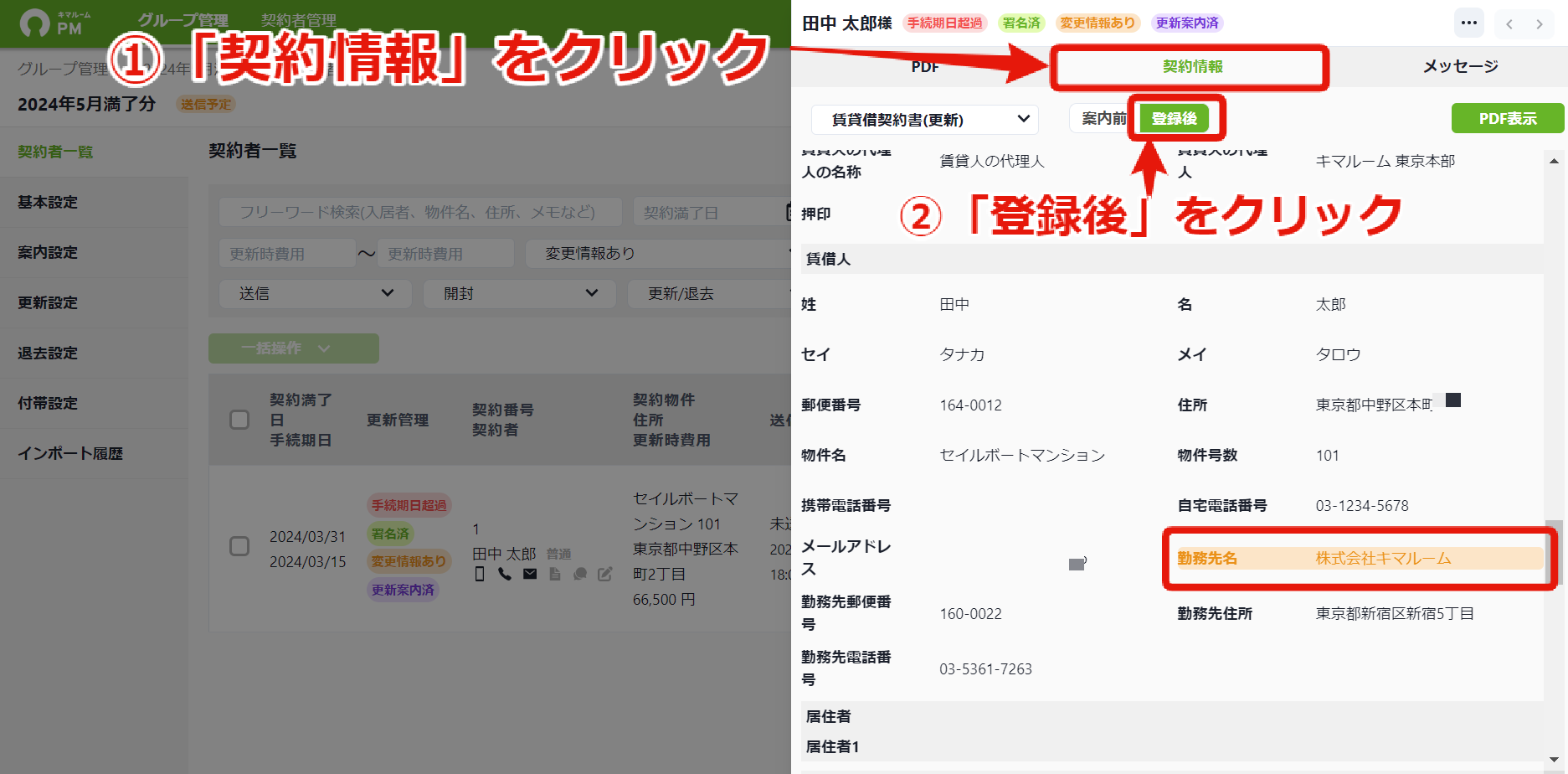Click the workplace phone 03-5361-7263
Image resolution: width=1568 pixels, height=774 pixels.
pos(985,668)
